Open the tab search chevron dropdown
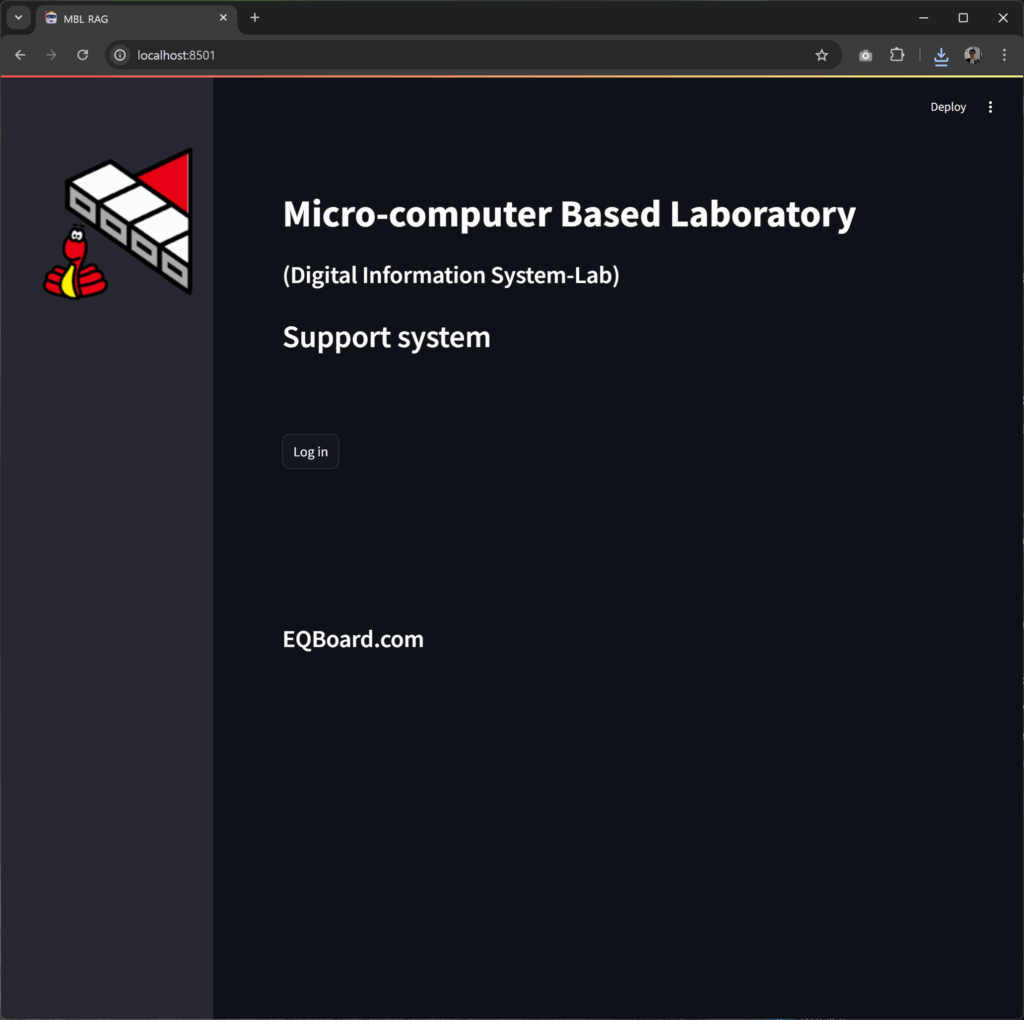Viewport: 1024px width, 1020px height. click(18, 18)
